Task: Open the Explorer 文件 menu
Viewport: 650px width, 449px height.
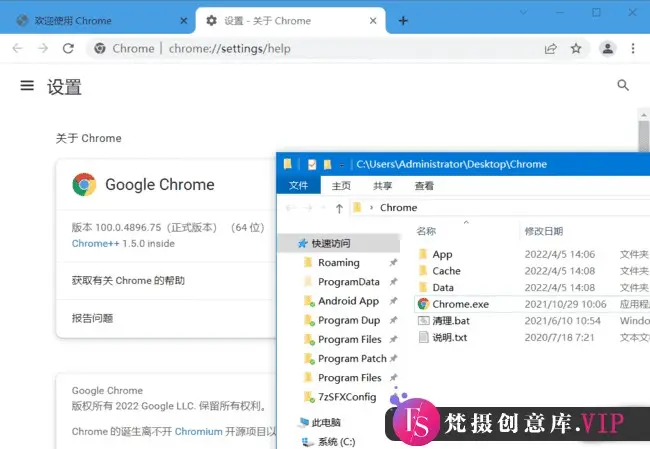Action: pos(298,186)
